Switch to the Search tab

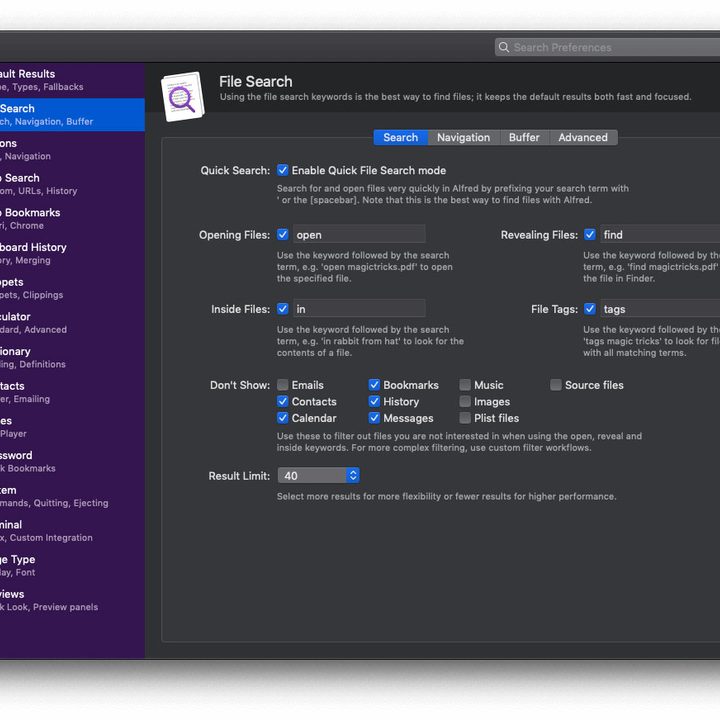[400, 137]
